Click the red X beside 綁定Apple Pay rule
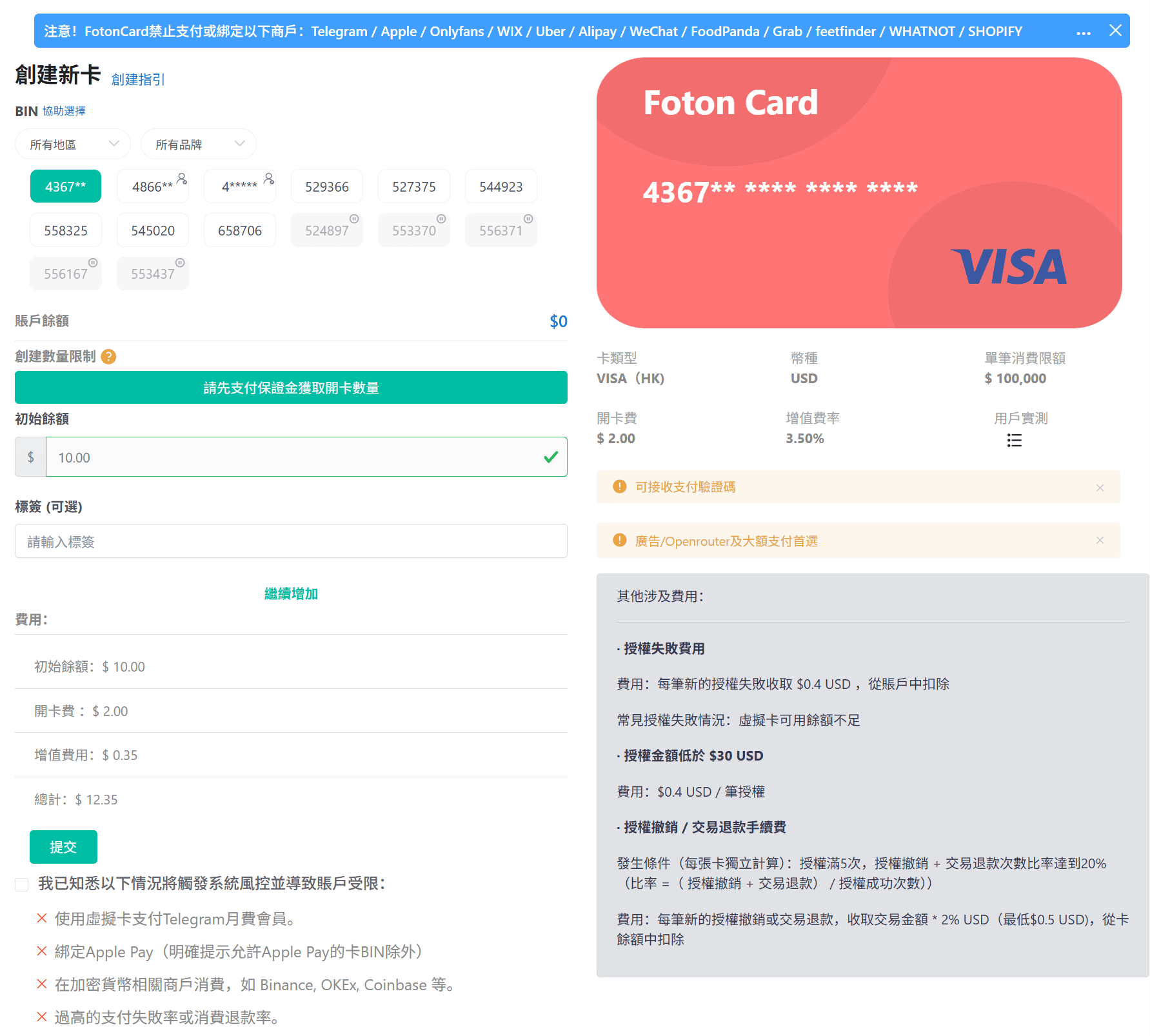Screen dimensions: 1150x1036 click(x=42, y=951)
